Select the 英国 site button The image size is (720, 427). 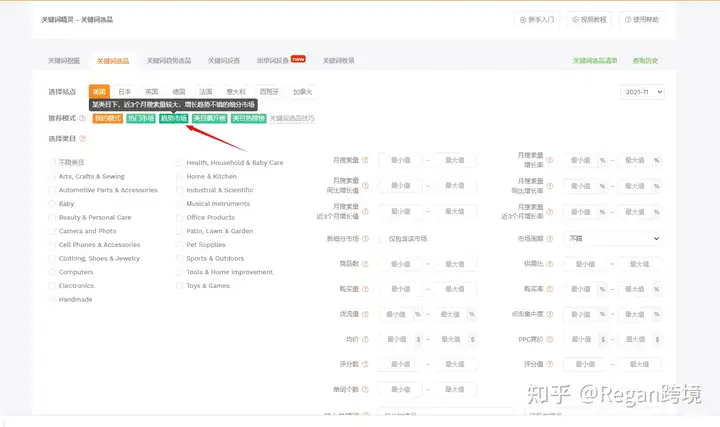point(152,92)
